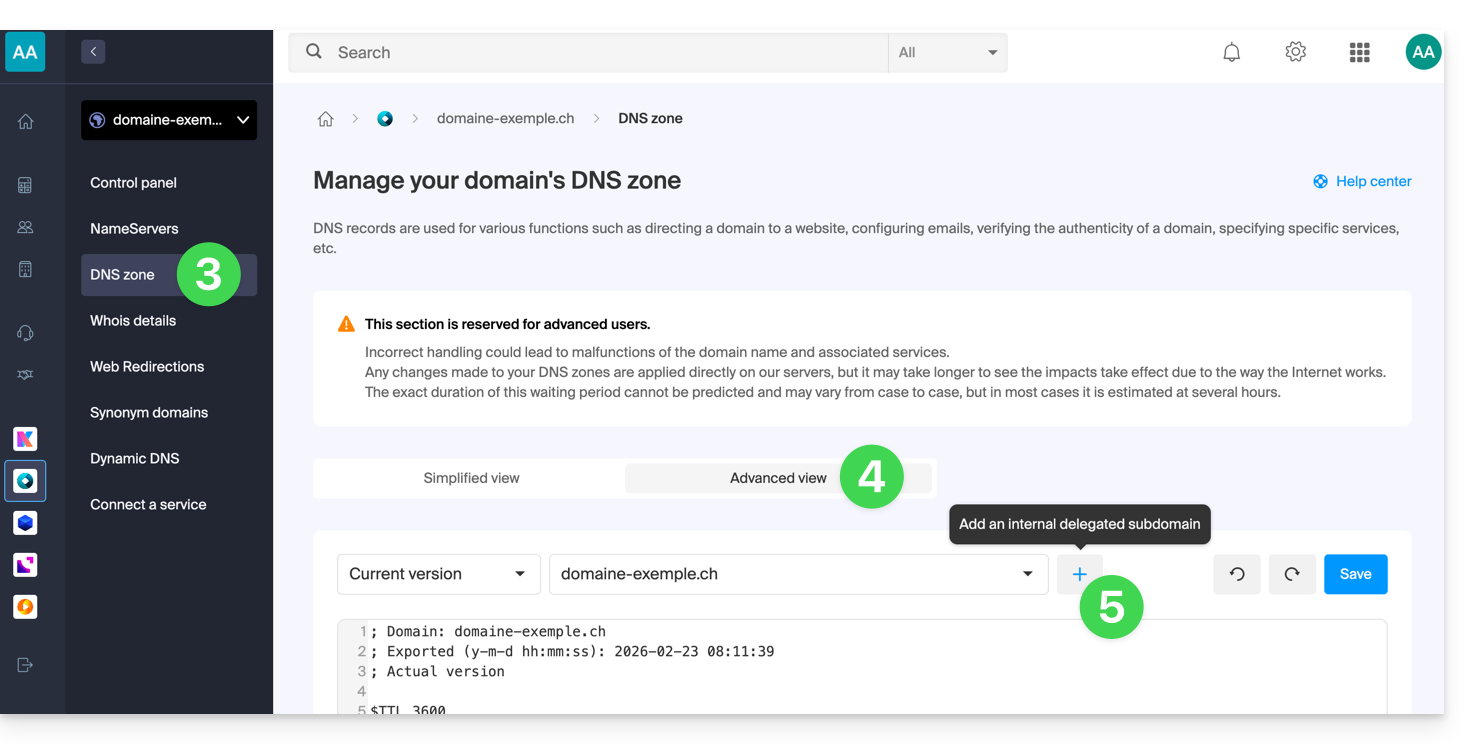Click the notifications bell icon

[x=1231, y=52]
